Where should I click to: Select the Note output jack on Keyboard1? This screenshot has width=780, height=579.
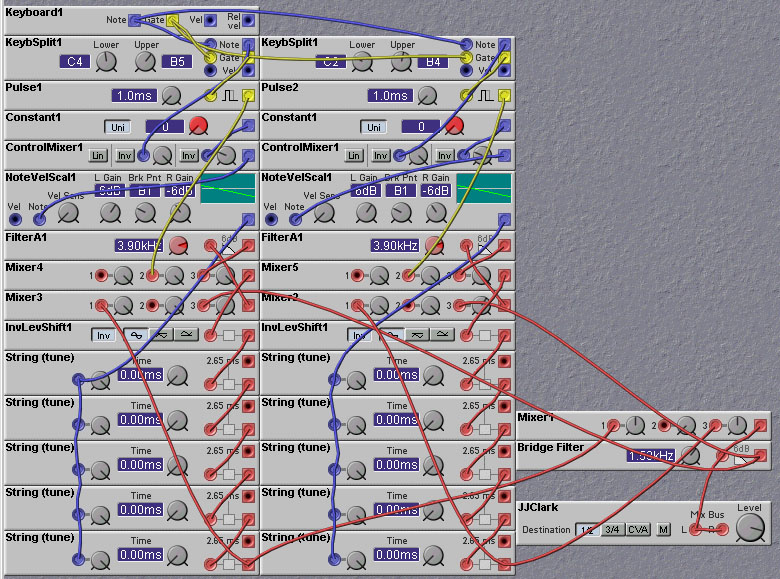134,19
